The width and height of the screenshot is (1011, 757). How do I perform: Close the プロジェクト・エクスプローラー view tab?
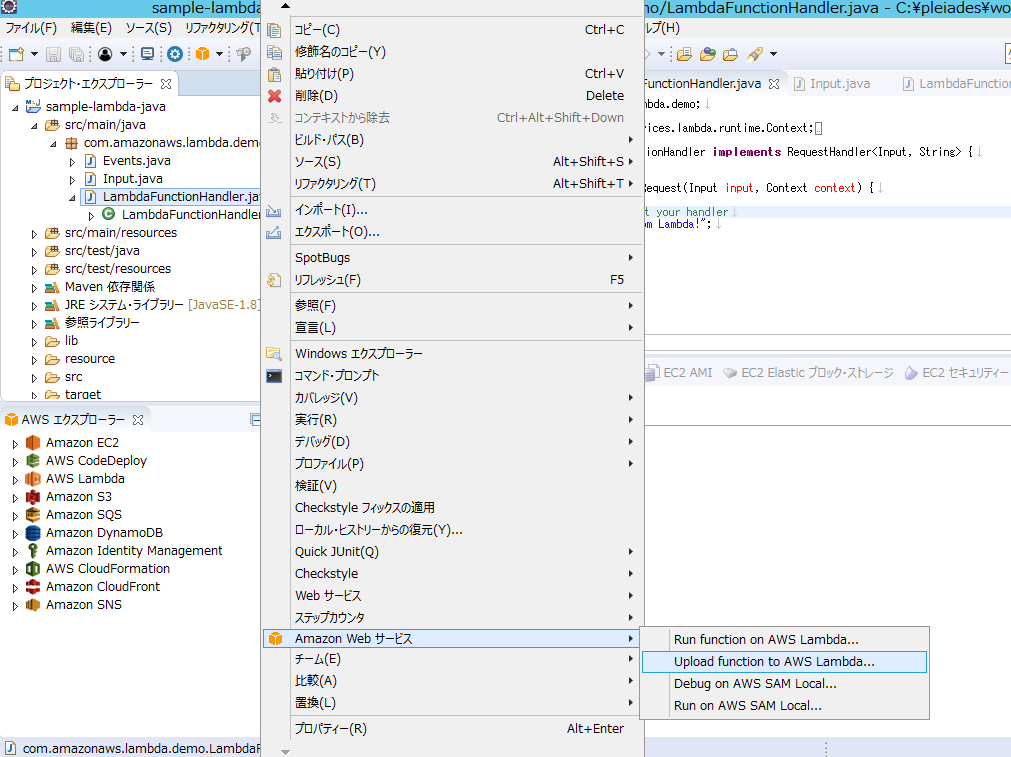coord(166,84)
